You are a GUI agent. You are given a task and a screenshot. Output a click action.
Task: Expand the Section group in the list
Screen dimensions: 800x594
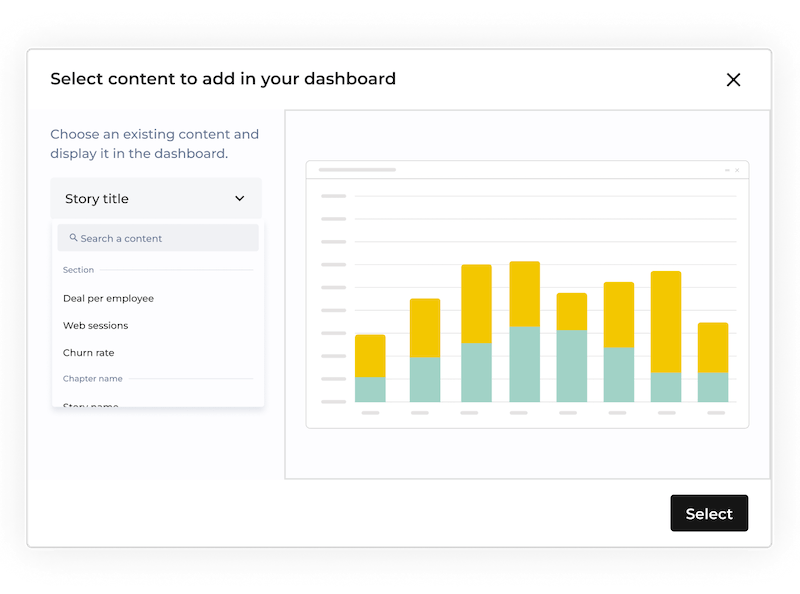pyautogui.click(x=77, y=270)
